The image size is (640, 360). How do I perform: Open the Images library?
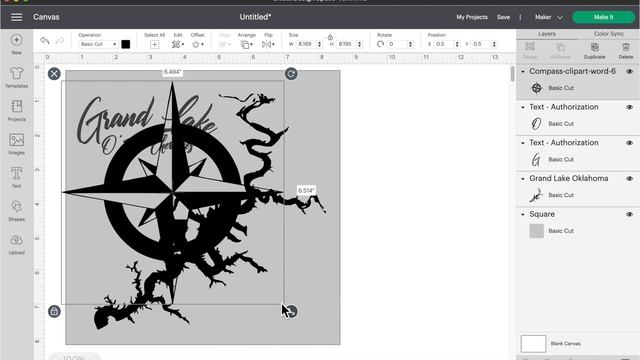pos(16,140)
